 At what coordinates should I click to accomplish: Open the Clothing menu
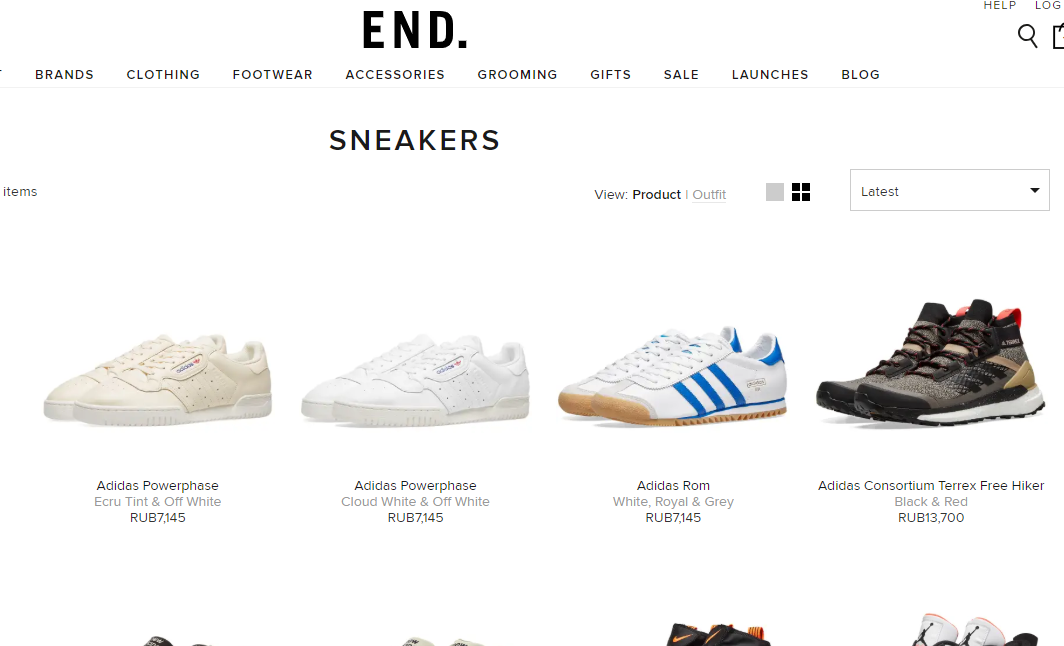point(163,75)
